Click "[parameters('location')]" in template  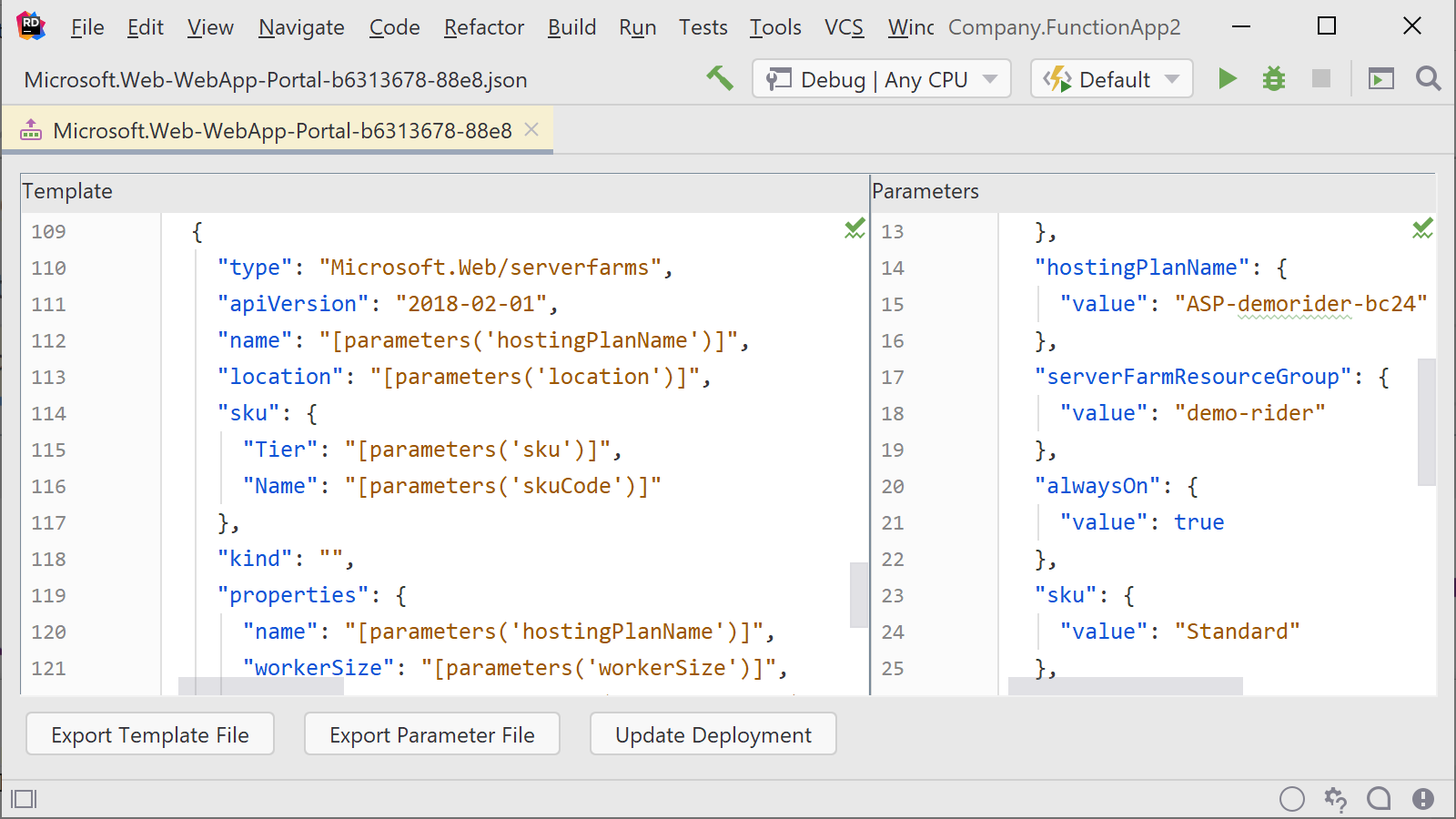(534, 377)
